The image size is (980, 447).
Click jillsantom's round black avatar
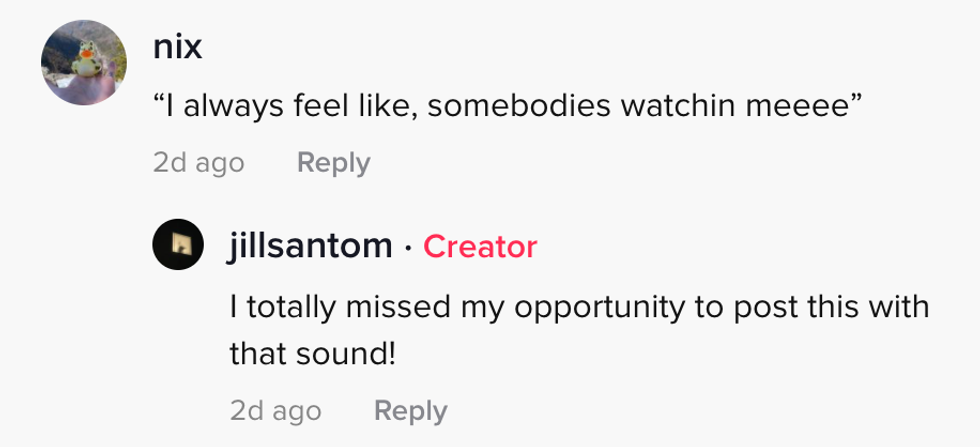click(178, 245)
